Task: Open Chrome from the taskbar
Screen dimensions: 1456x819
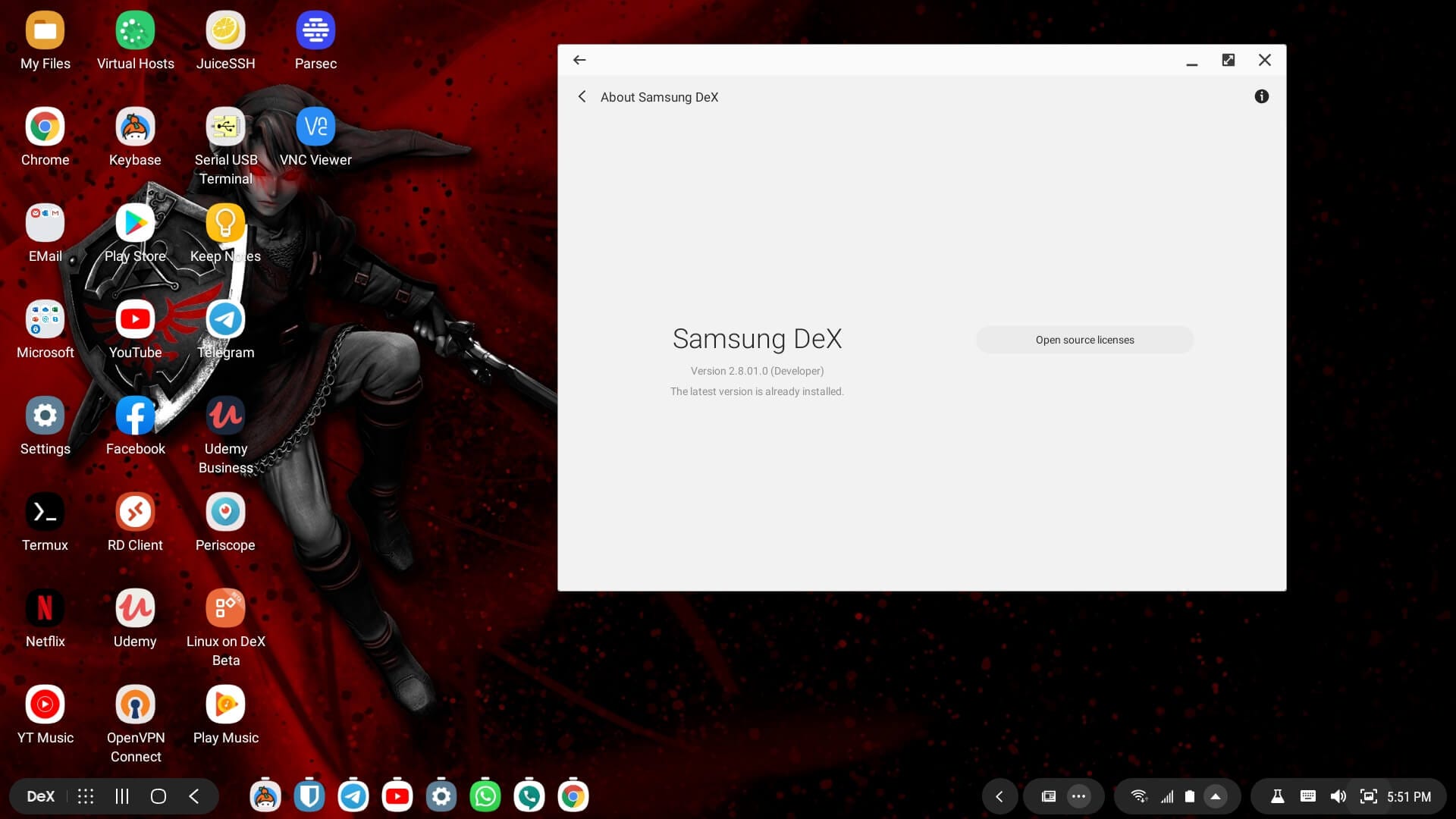Action: (573, 795)
